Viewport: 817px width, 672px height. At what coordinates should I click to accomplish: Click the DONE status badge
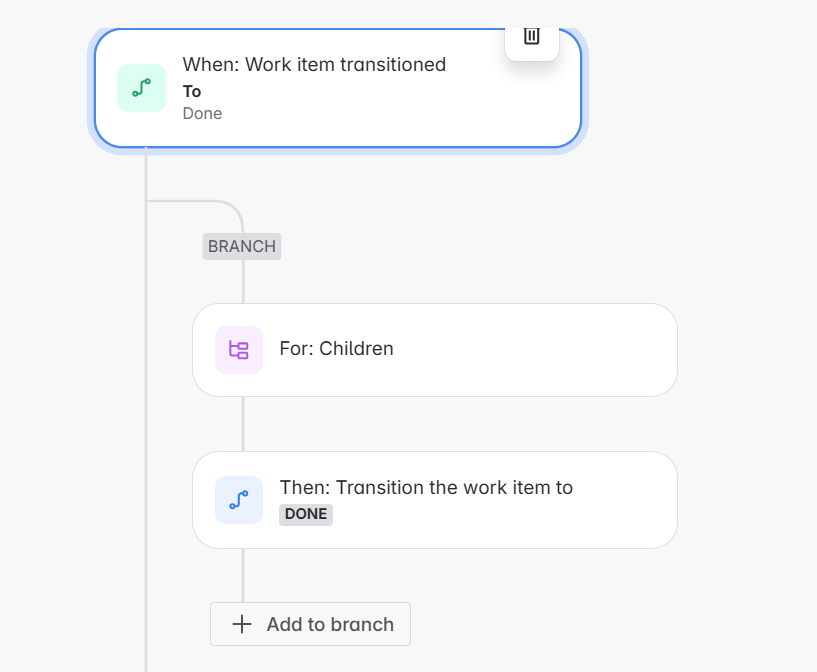306,514
